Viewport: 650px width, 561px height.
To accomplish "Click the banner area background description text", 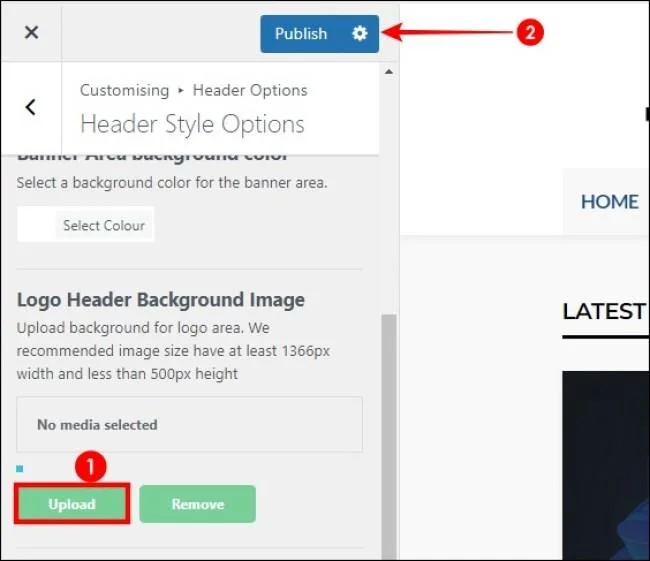I will tap(172, 182).
